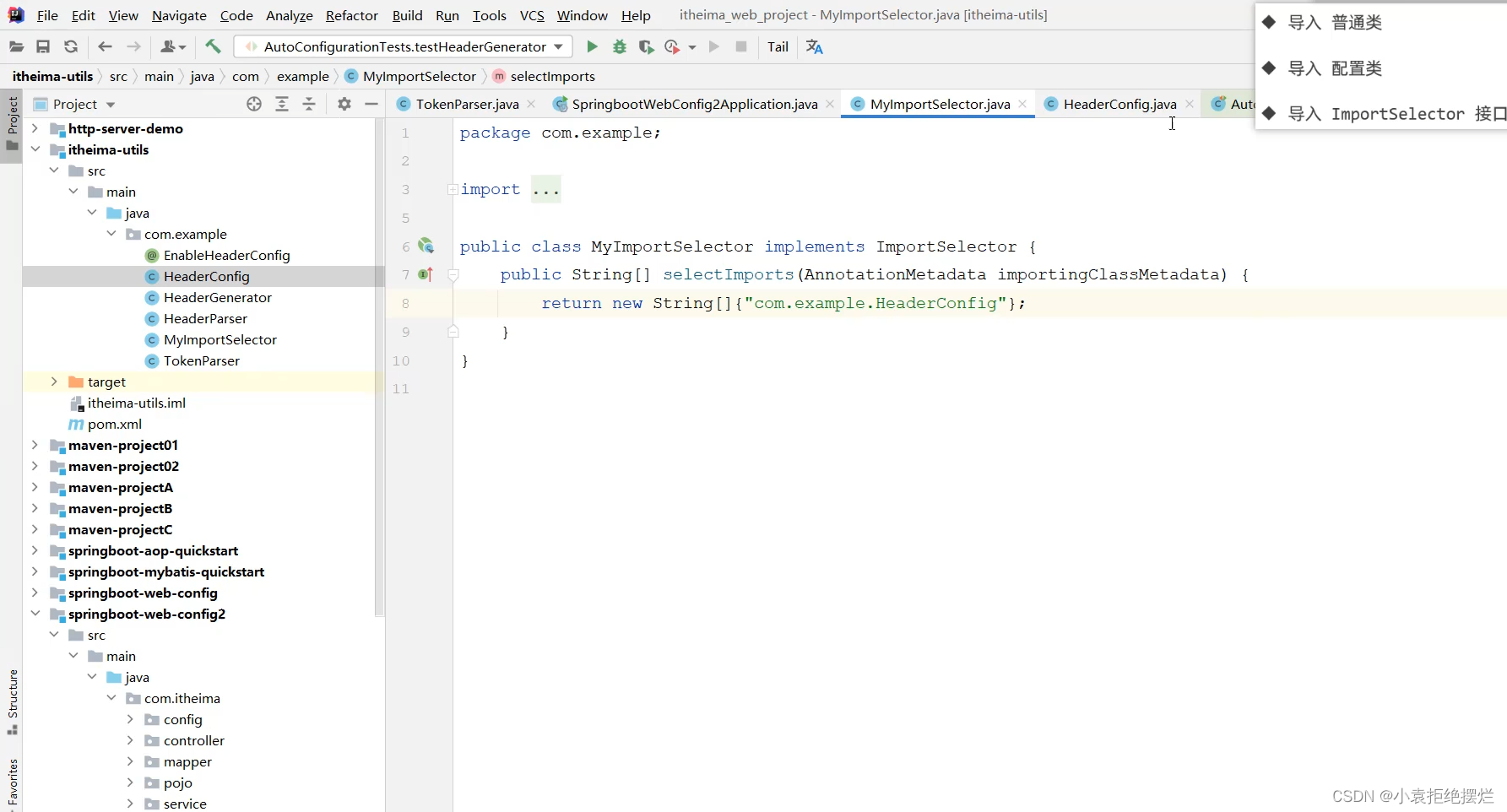Collapse all nodes in the Project panel
Screen dimensions: 1507x812
(x=309, y=104)
